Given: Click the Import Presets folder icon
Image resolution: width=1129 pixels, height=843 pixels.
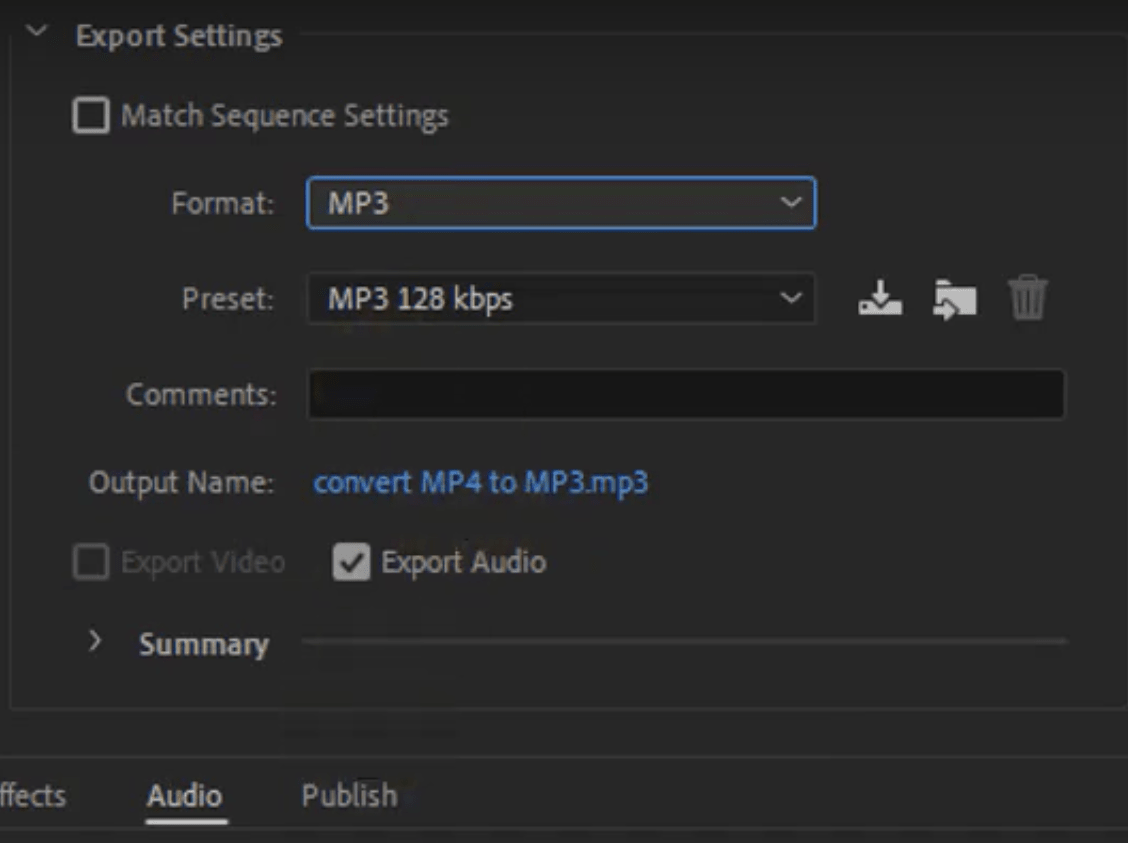Looking at the screenshot, I should [954, 298].
